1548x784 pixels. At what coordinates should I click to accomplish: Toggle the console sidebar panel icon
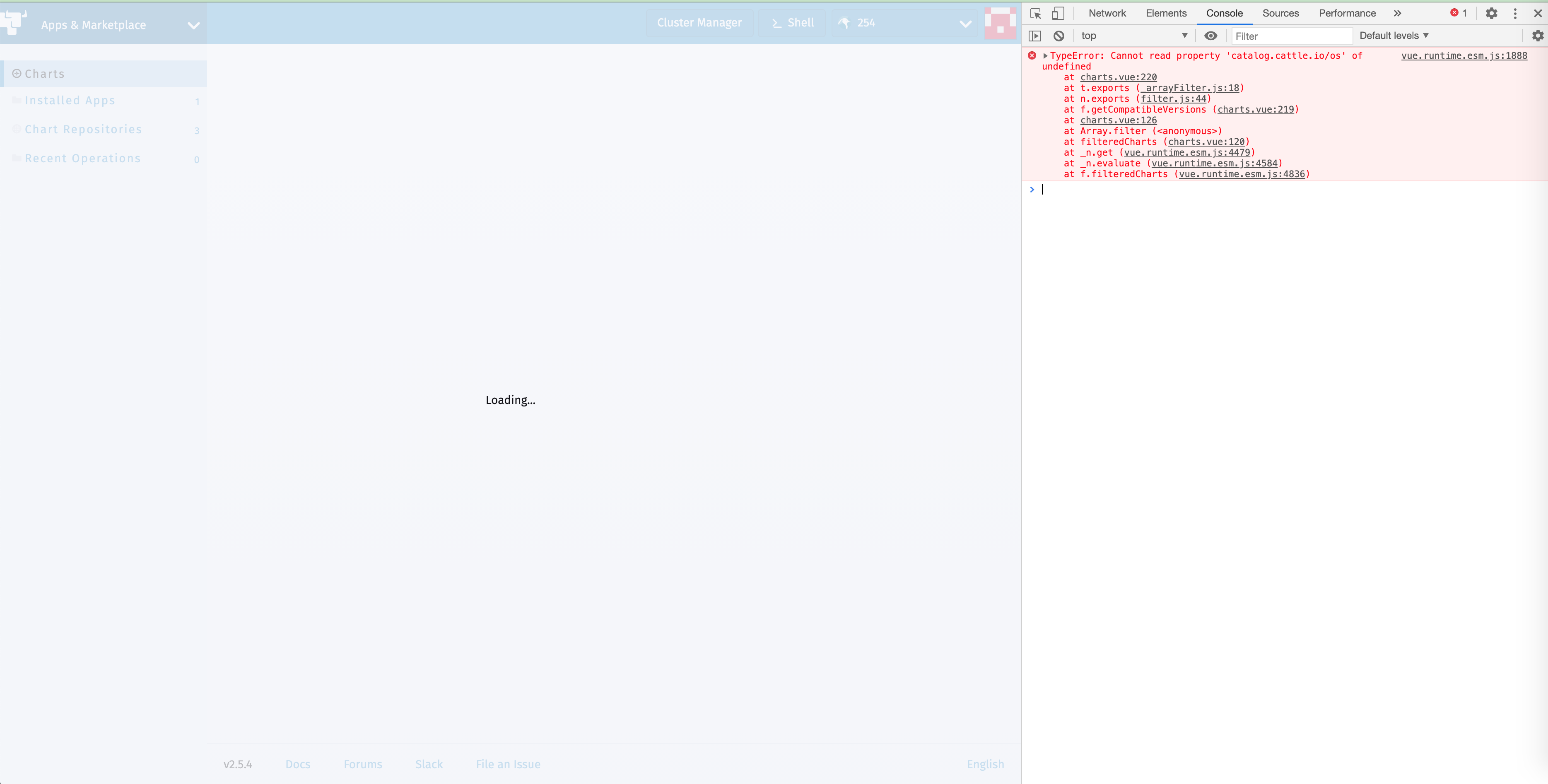pyautogui.click(x=1035, y=36)
